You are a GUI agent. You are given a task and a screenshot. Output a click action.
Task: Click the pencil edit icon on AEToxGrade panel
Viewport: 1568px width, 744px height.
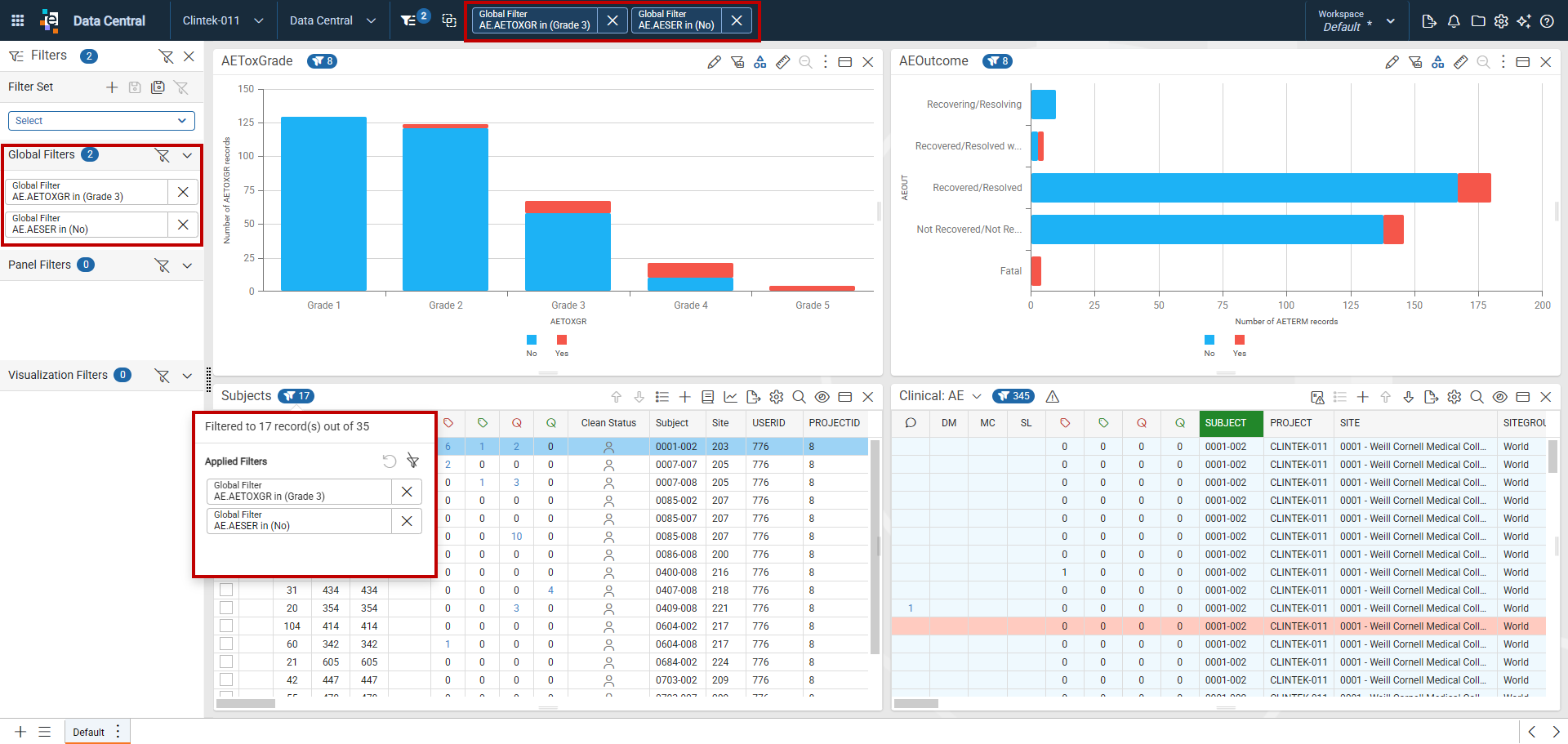point(715,62)
